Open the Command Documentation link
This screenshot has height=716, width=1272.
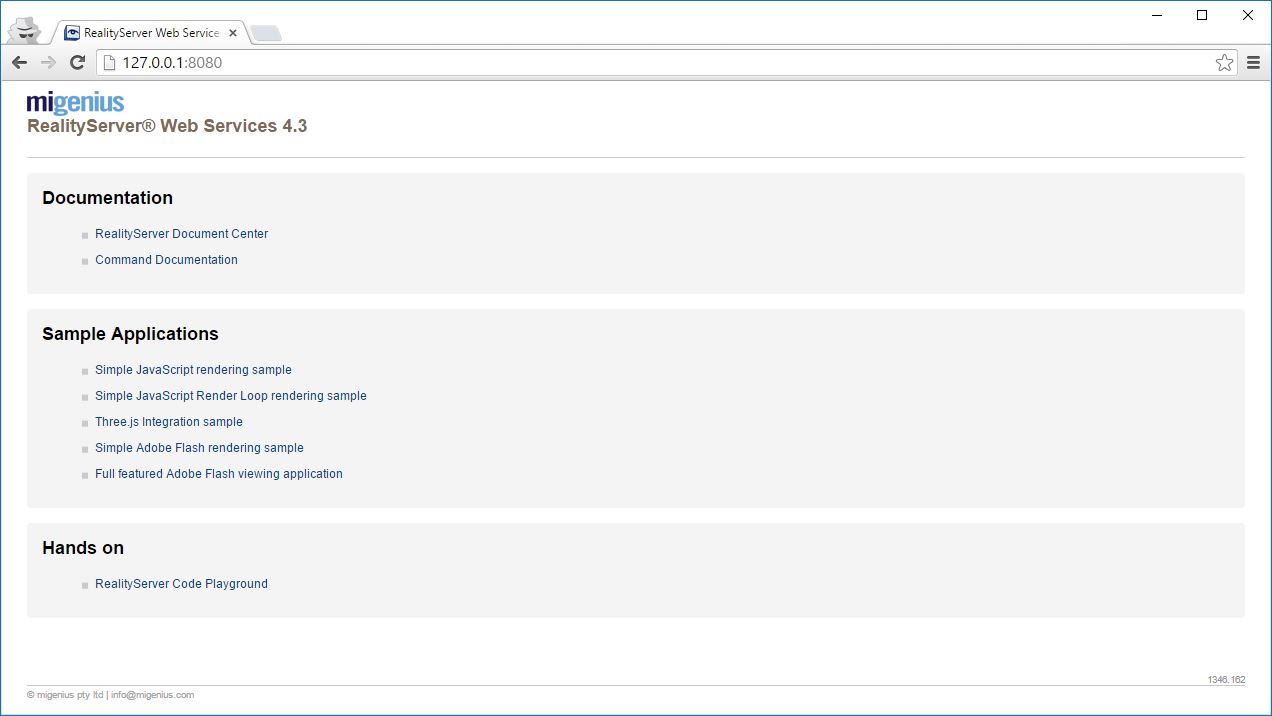(166, 260)
